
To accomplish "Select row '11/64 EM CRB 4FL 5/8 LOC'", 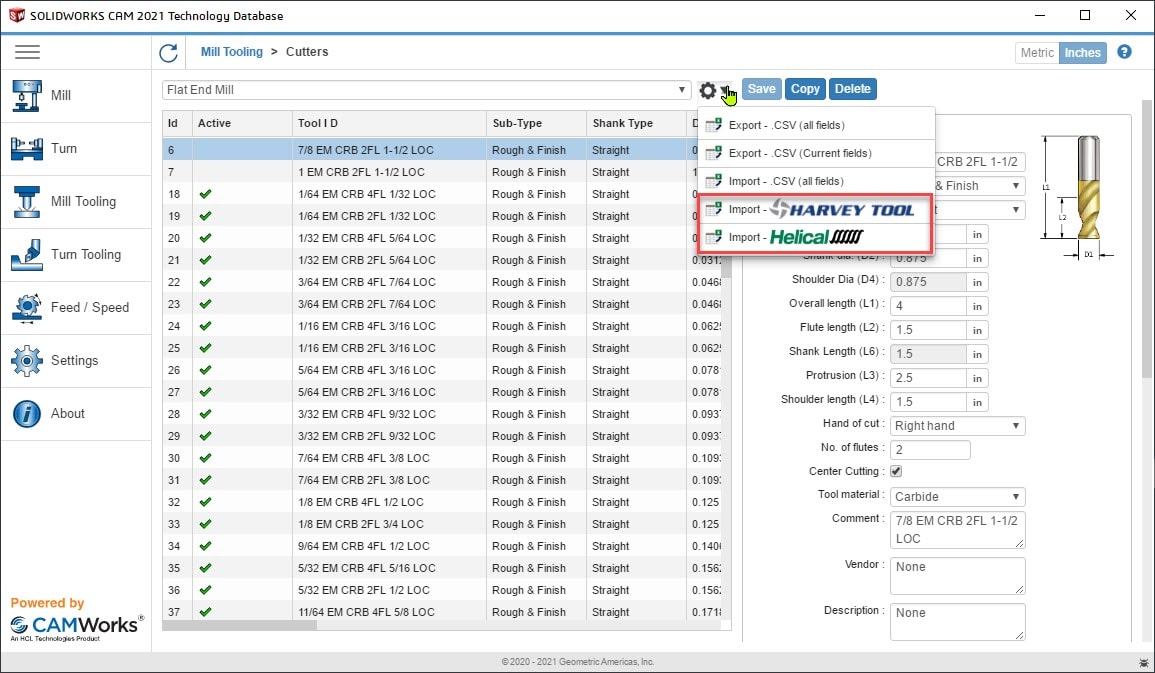I will (442, 613).
